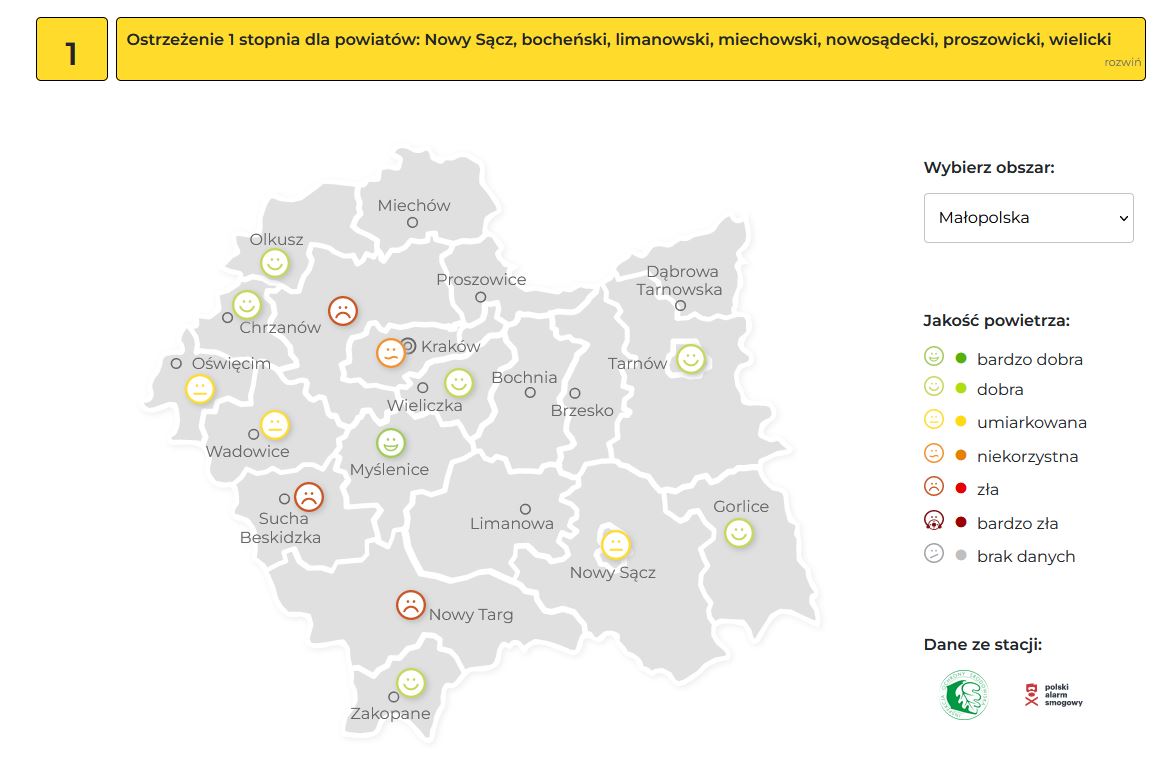Click the red sad face near Kraków
Image resolution: width=1164 pixels, height=772 pixels.
[343, 311]
